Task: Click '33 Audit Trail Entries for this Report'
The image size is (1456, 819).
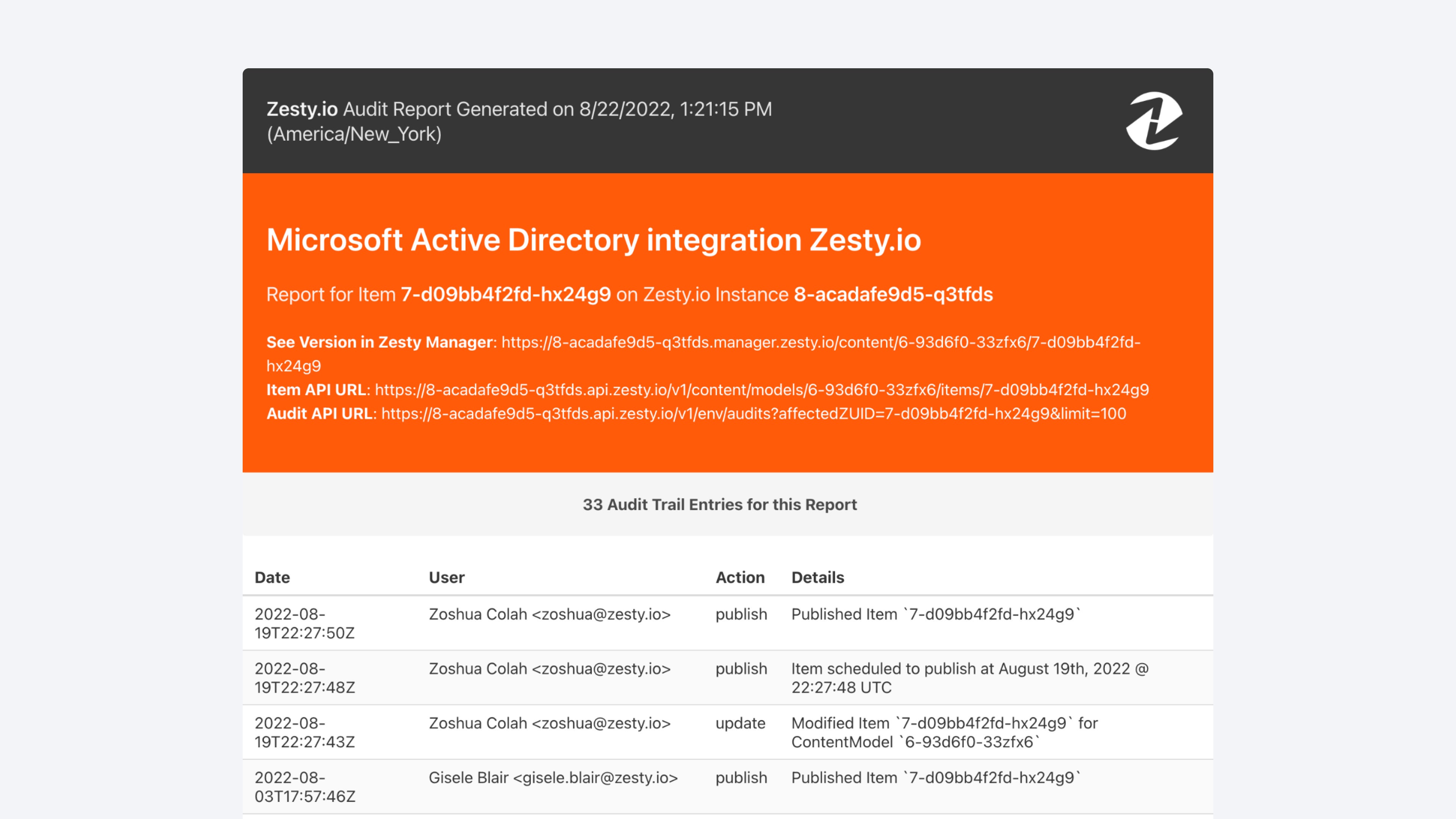Action: pyautogui.click(x=720, y=504)
